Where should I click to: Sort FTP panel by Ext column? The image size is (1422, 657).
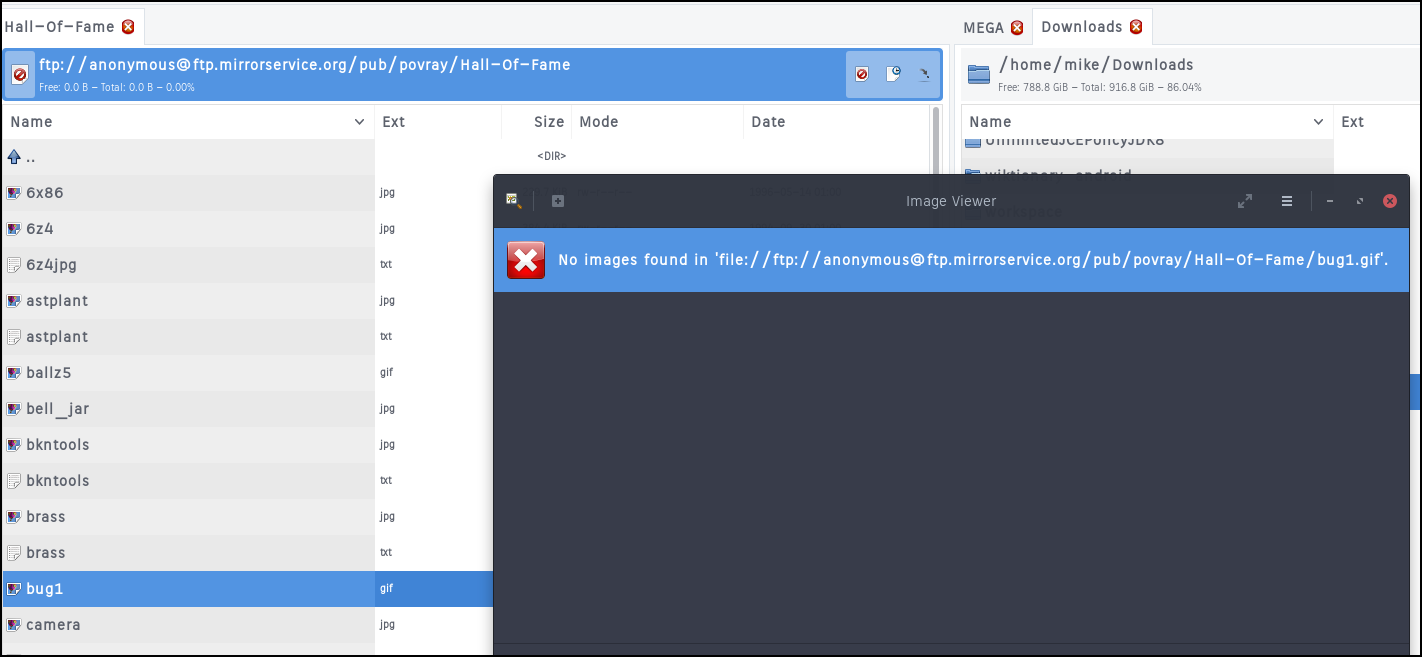pyautogui.click(x=438, y=122)
